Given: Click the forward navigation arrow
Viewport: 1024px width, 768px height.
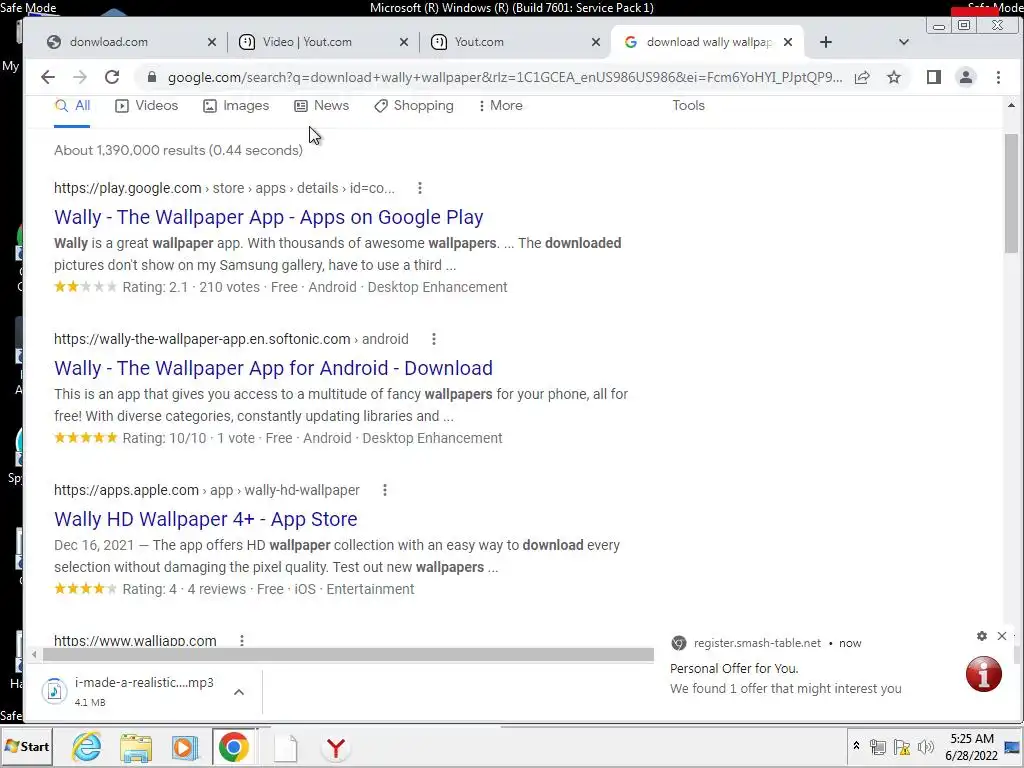Looking at the screenshot, I should pyautogui.click(x=80, y=77).
